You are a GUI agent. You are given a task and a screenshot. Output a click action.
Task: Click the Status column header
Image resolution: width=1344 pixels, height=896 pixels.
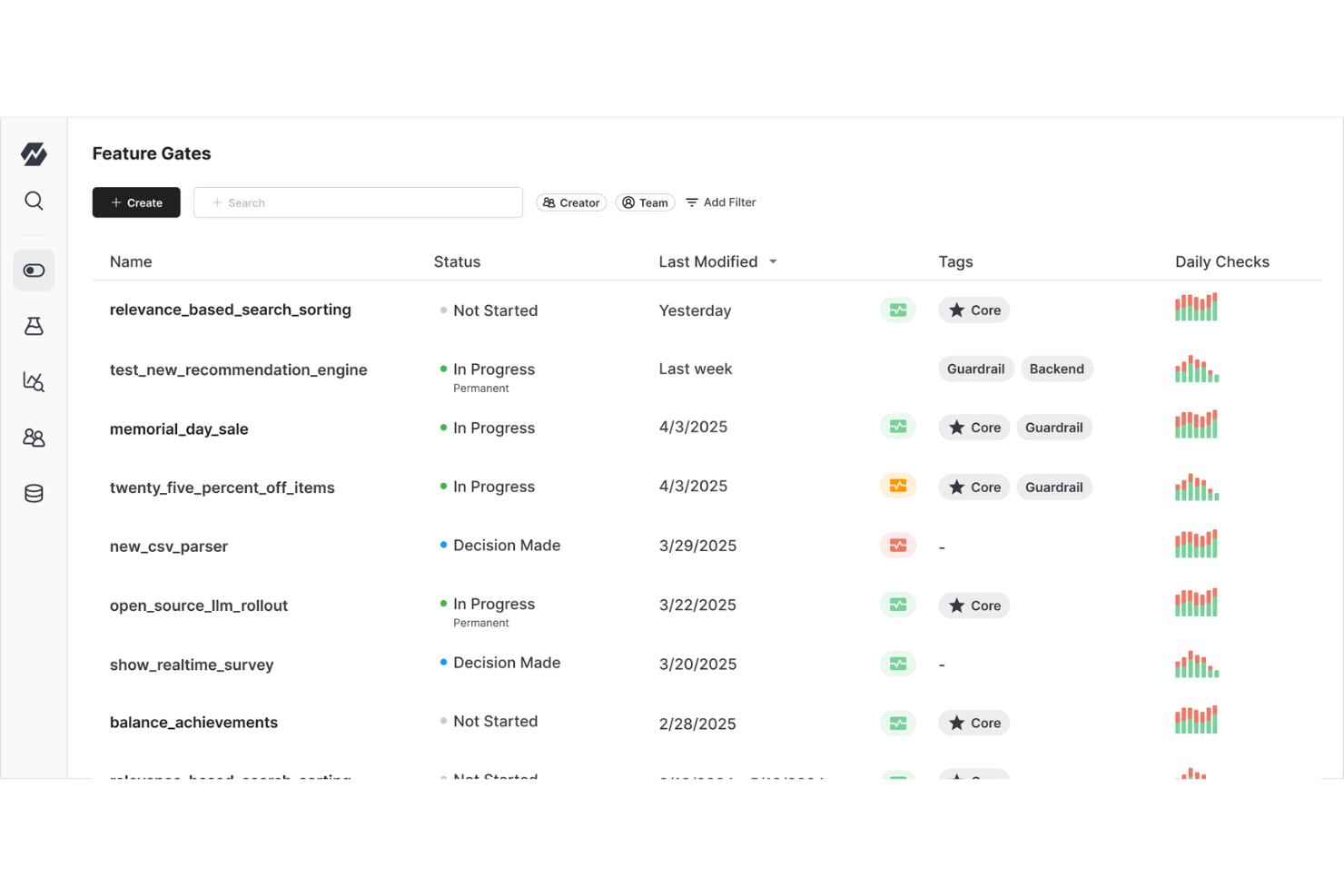tap(457, 261)
